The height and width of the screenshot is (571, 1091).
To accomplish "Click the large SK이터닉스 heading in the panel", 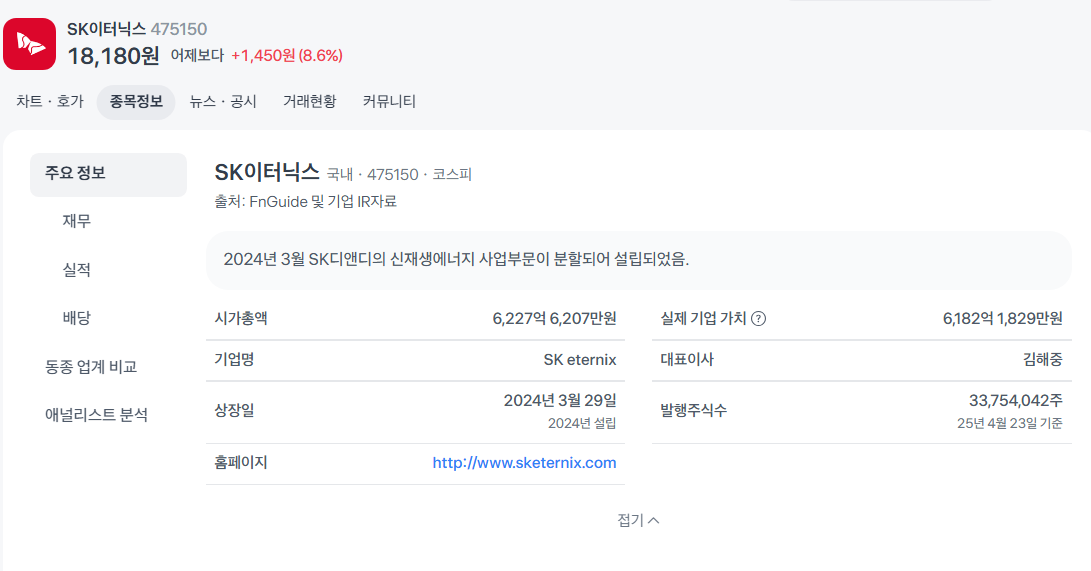I will [x=266, y=172].
